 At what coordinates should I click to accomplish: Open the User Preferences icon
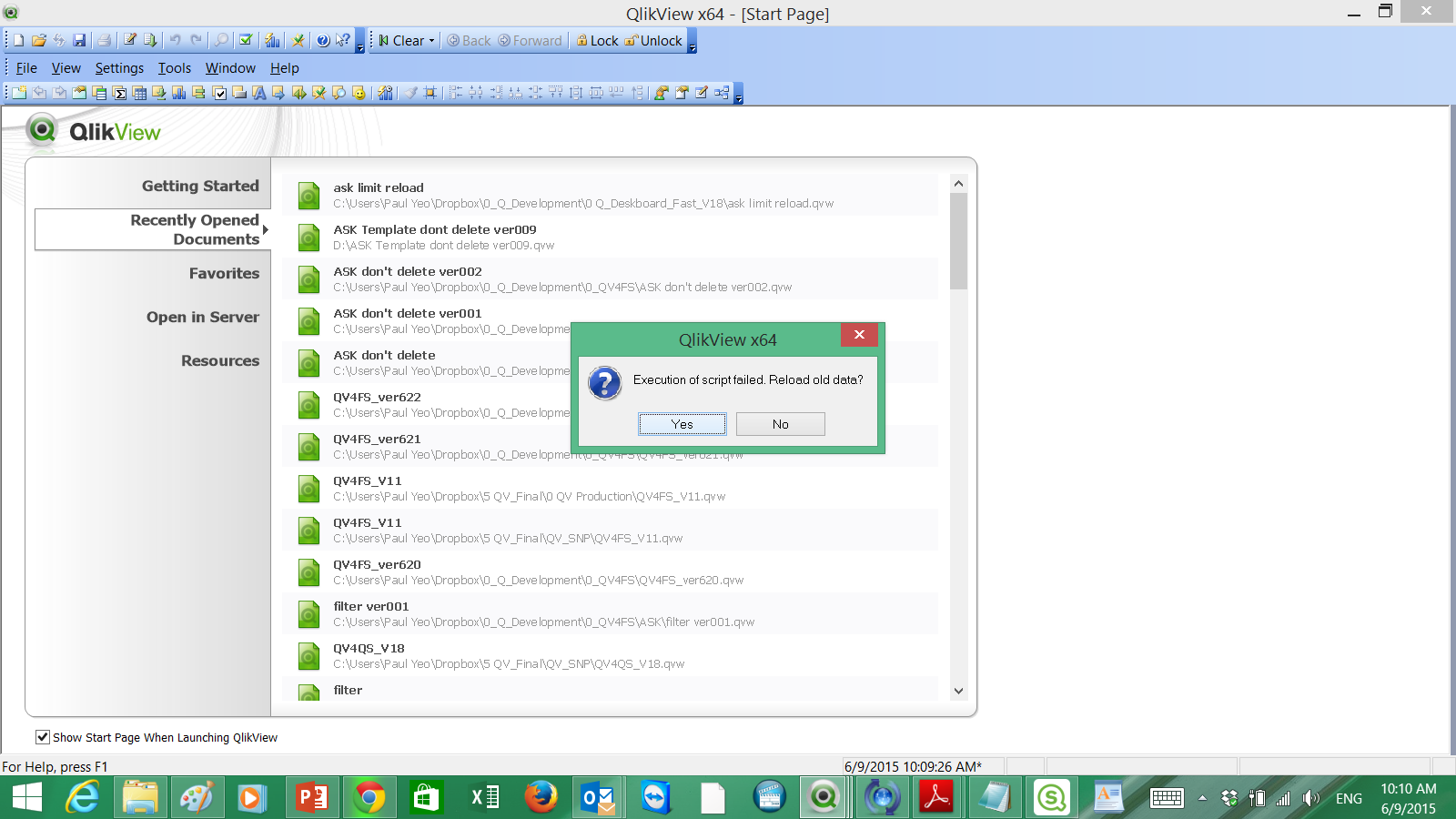coord(662,93)
